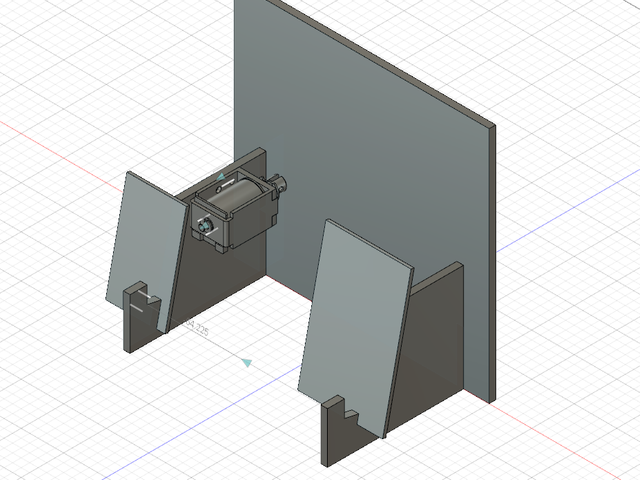Screen dimensions: 640x480
Task: Click the floor grid between the two plates
Action: tap(260, 320)
